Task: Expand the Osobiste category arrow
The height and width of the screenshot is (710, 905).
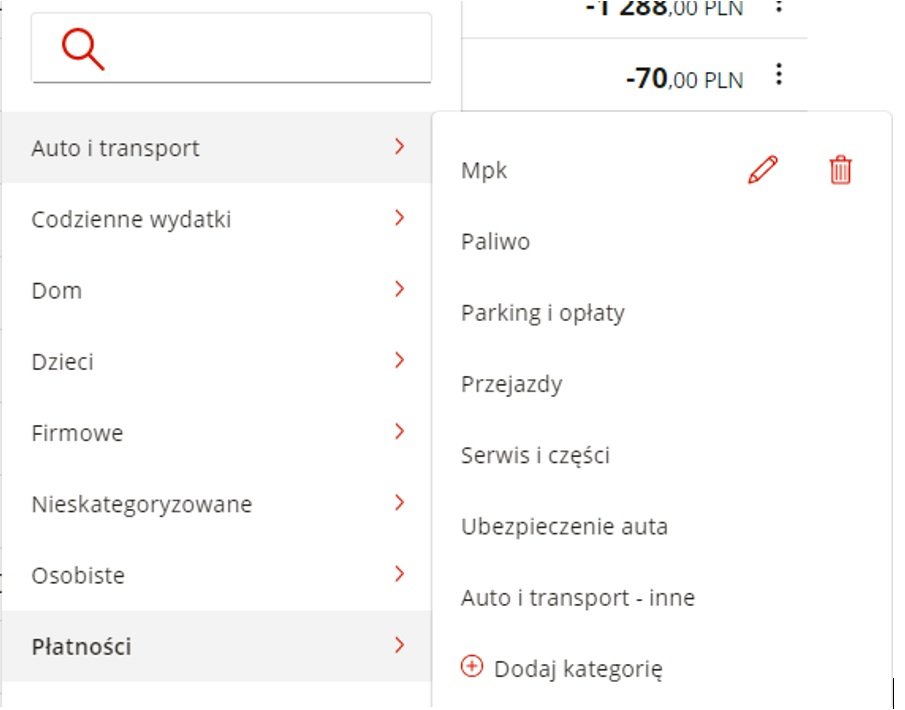Action: [399, 574]
